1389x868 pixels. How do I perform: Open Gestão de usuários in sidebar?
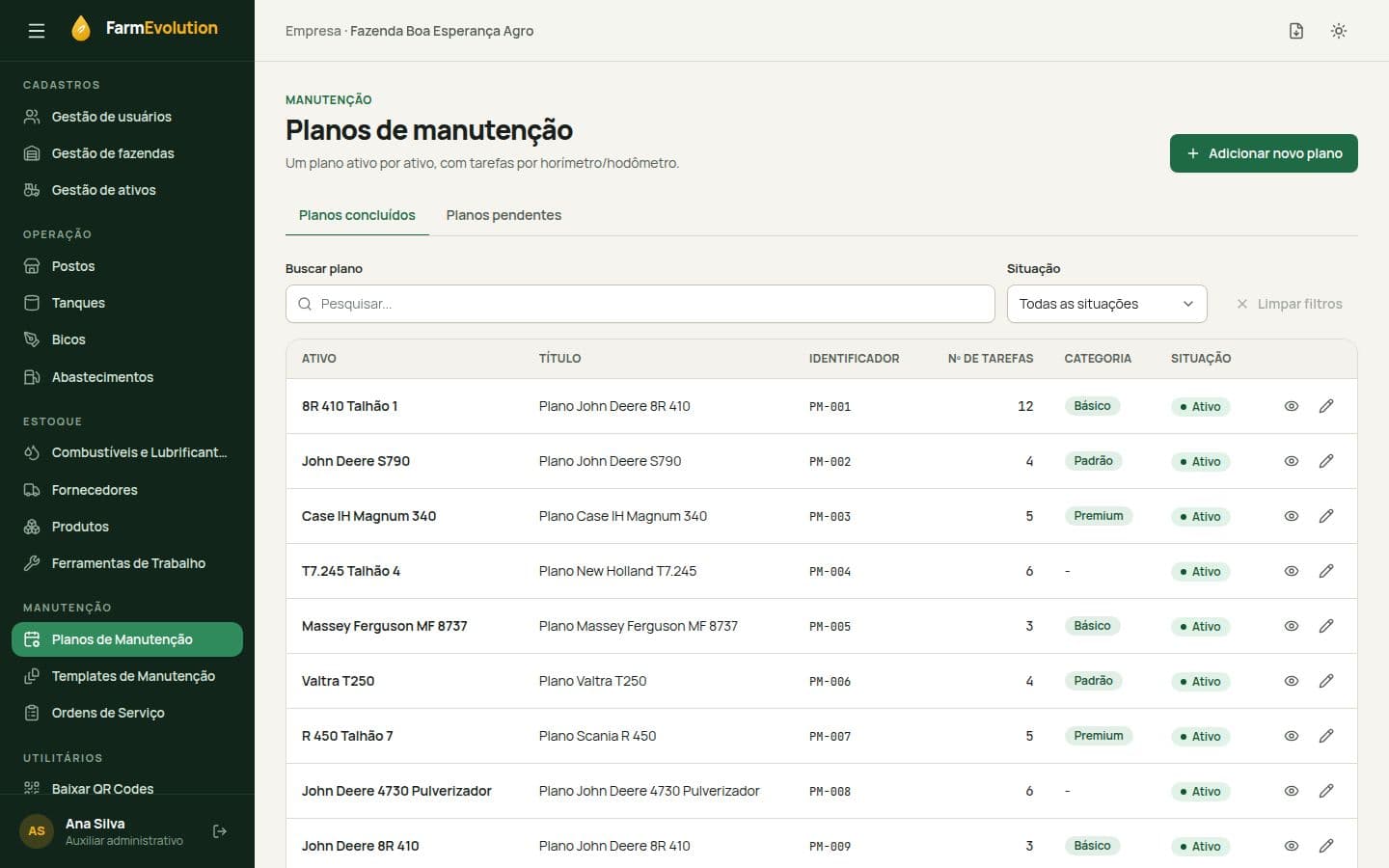[127, 117]
